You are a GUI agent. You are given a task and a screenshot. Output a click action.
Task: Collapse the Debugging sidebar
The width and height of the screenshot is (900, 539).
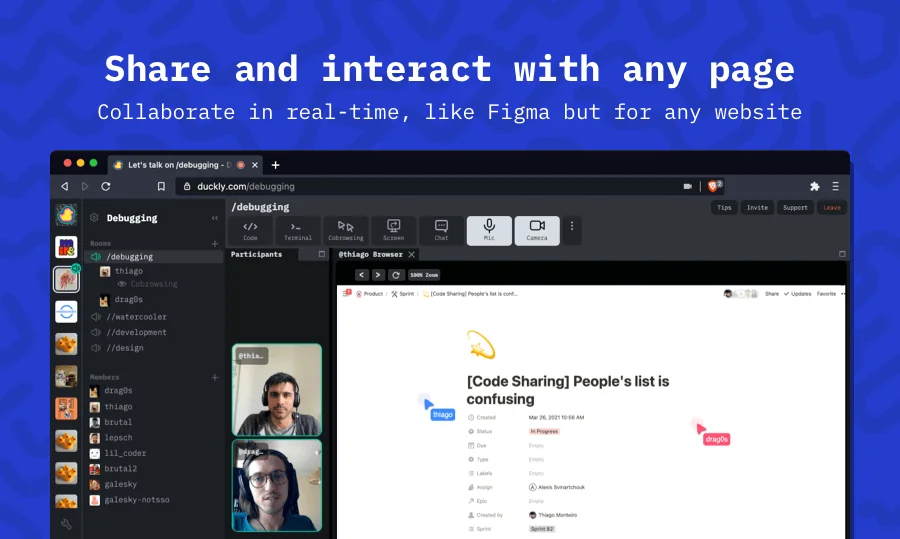click(215, 218)
